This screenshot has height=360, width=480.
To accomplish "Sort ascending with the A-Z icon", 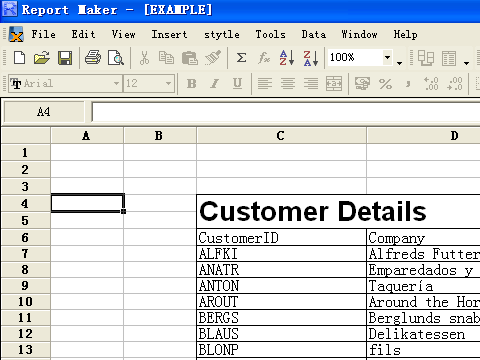I will point(287,58).
